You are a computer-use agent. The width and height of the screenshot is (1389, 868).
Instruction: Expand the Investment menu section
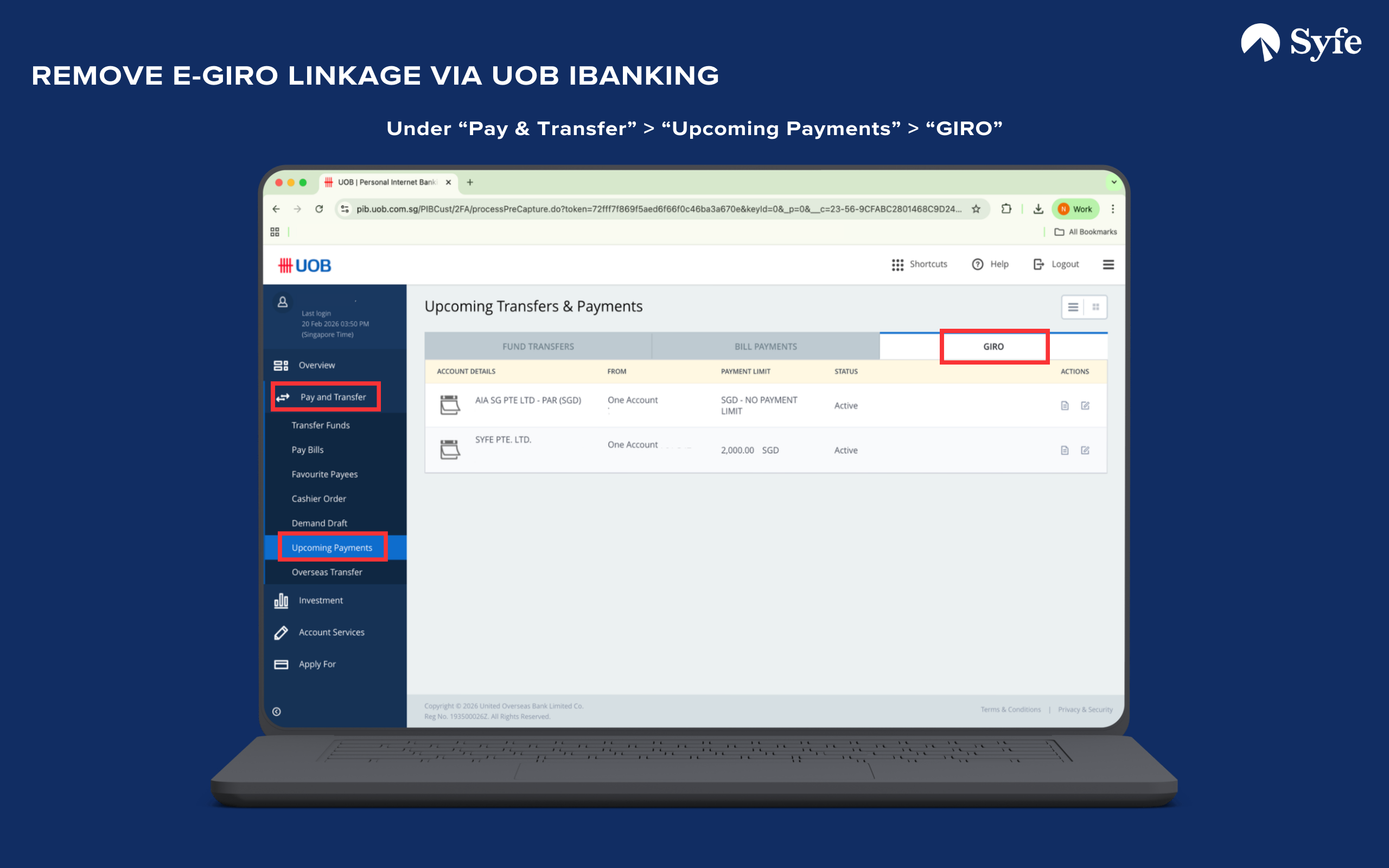coord(320,601)
